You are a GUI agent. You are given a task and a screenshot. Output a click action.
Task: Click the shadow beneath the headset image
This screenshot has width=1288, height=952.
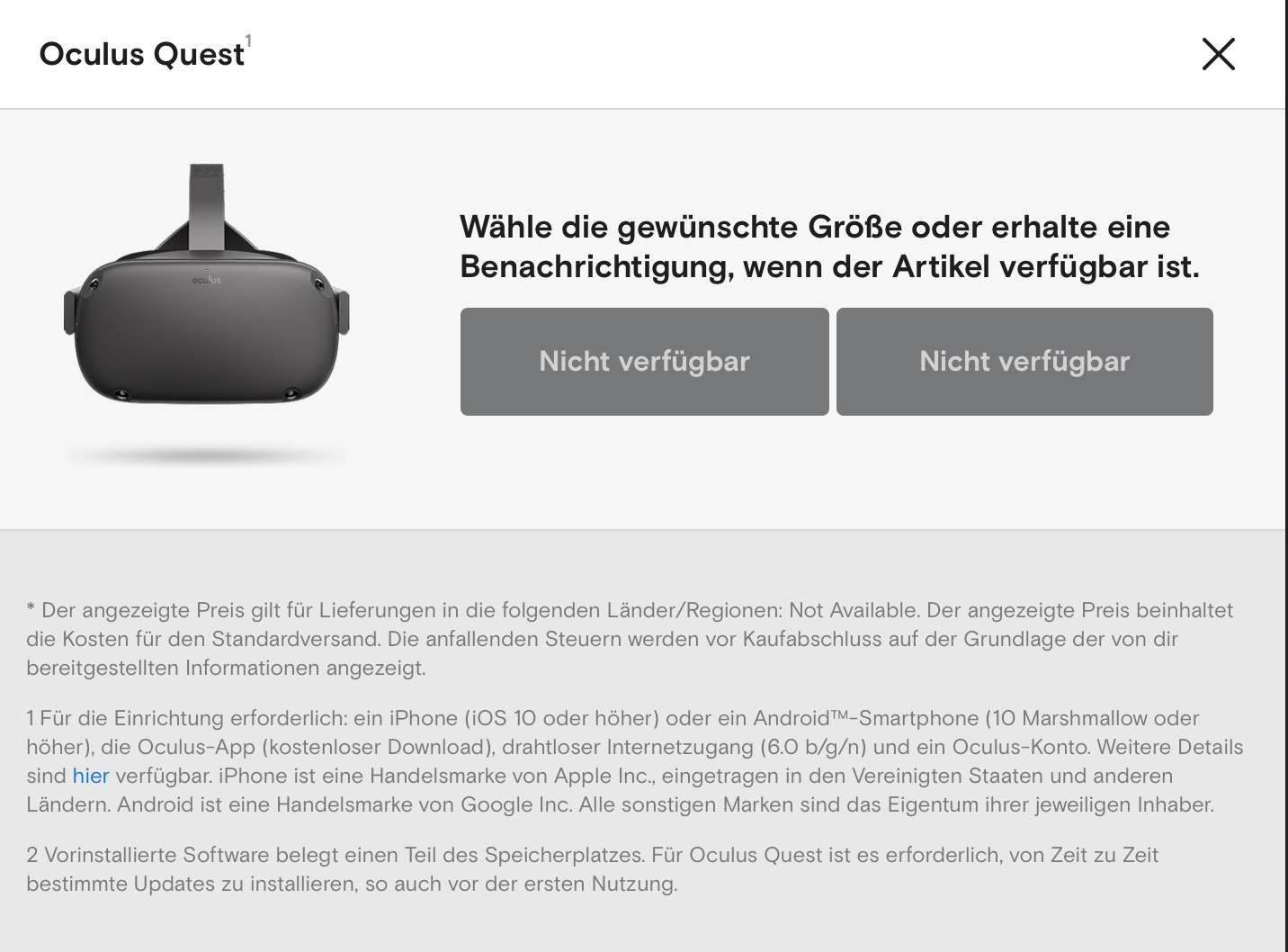pyautogui.click(x=206, y=456)
